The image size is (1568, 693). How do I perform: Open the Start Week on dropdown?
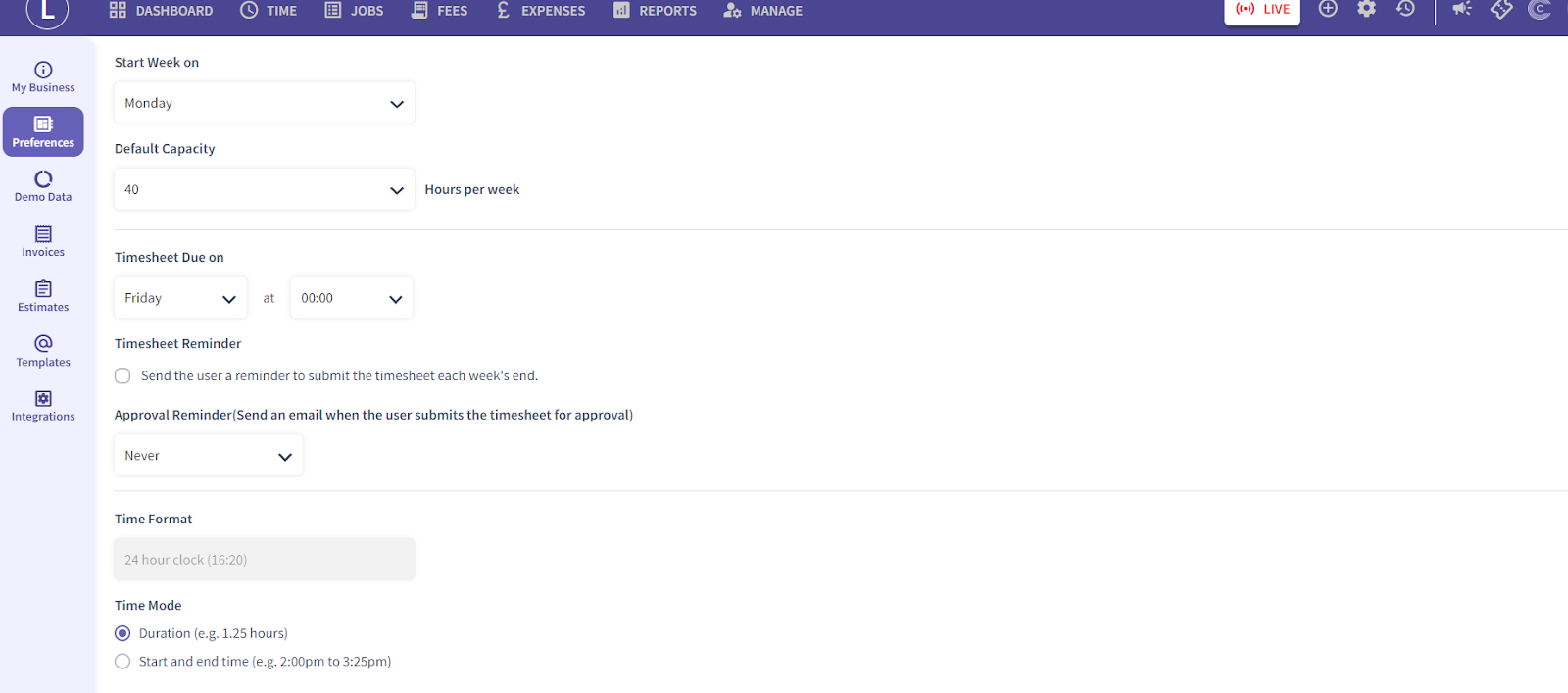[265, 103]
